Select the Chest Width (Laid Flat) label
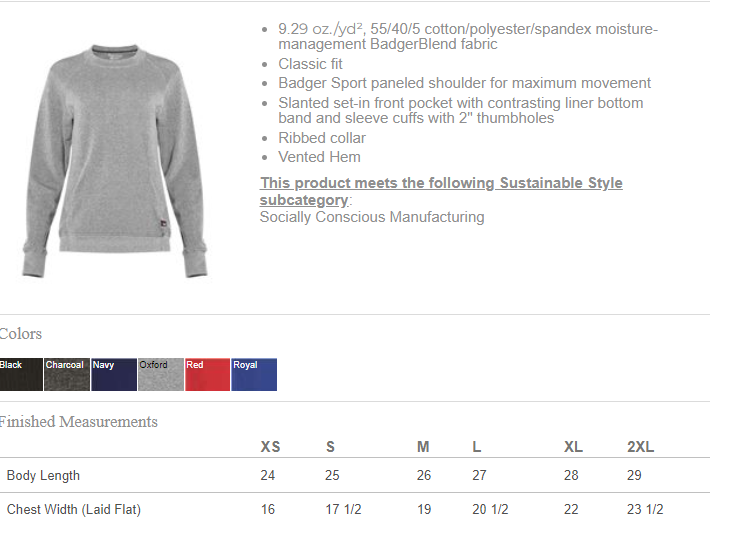Image resolution: width=747 pixels, height=542 pixels. click(74, 510)
